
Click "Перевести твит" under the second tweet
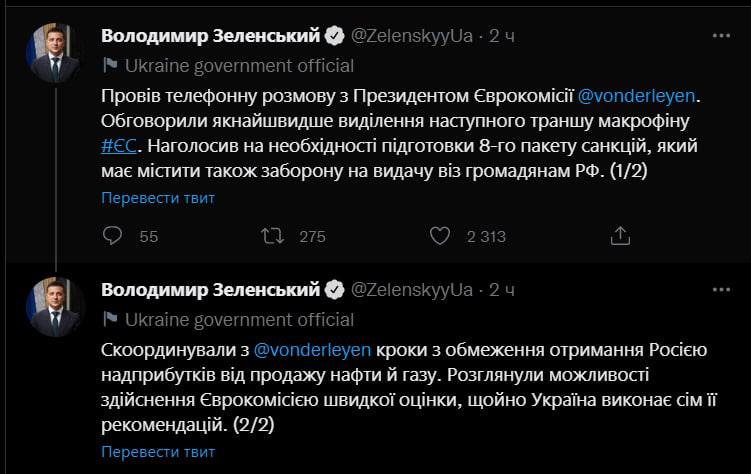coord(158,452)
